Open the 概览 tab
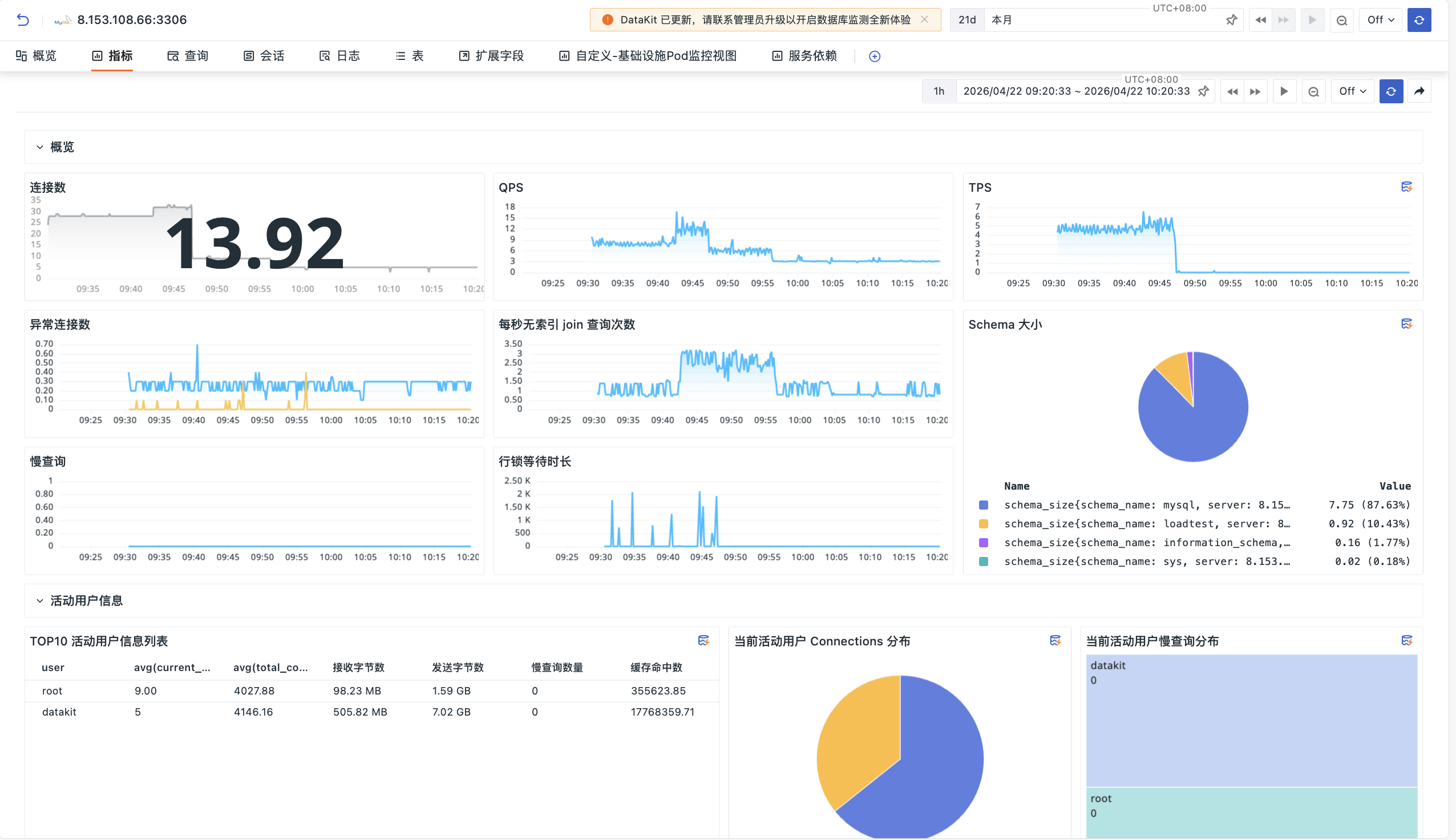This screenshot has width=1456, height=840. tap(36, 56)
